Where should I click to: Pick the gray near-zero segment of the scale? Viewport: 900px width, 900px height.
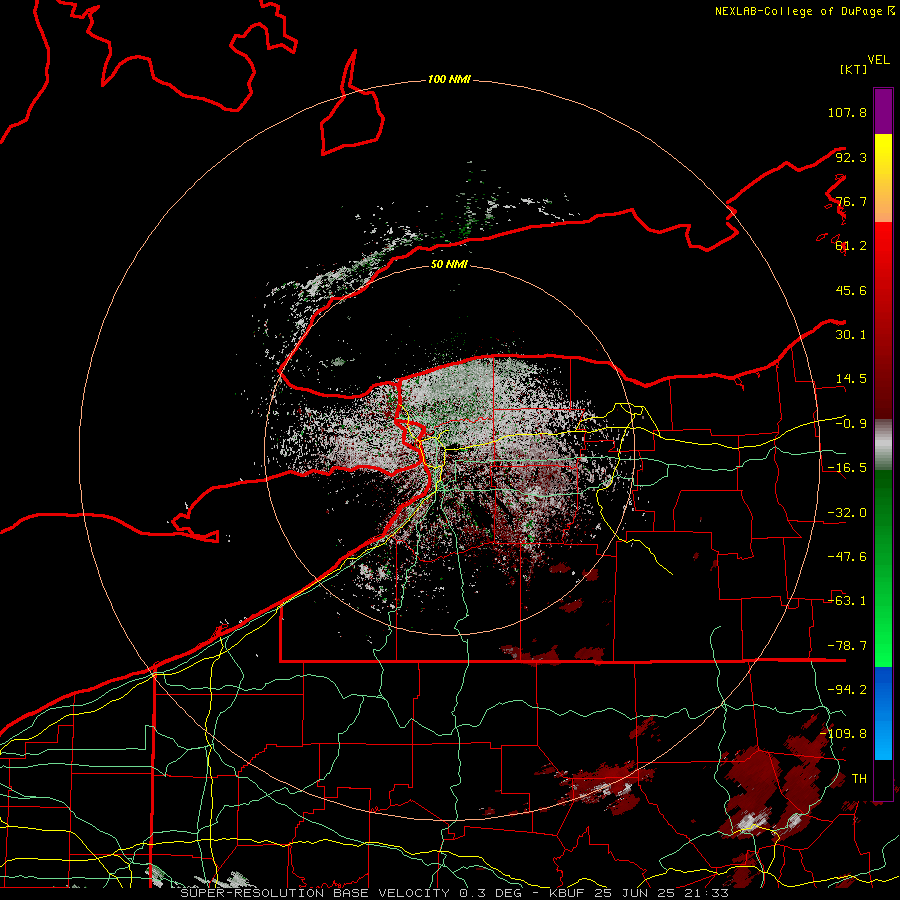[883, 445]
